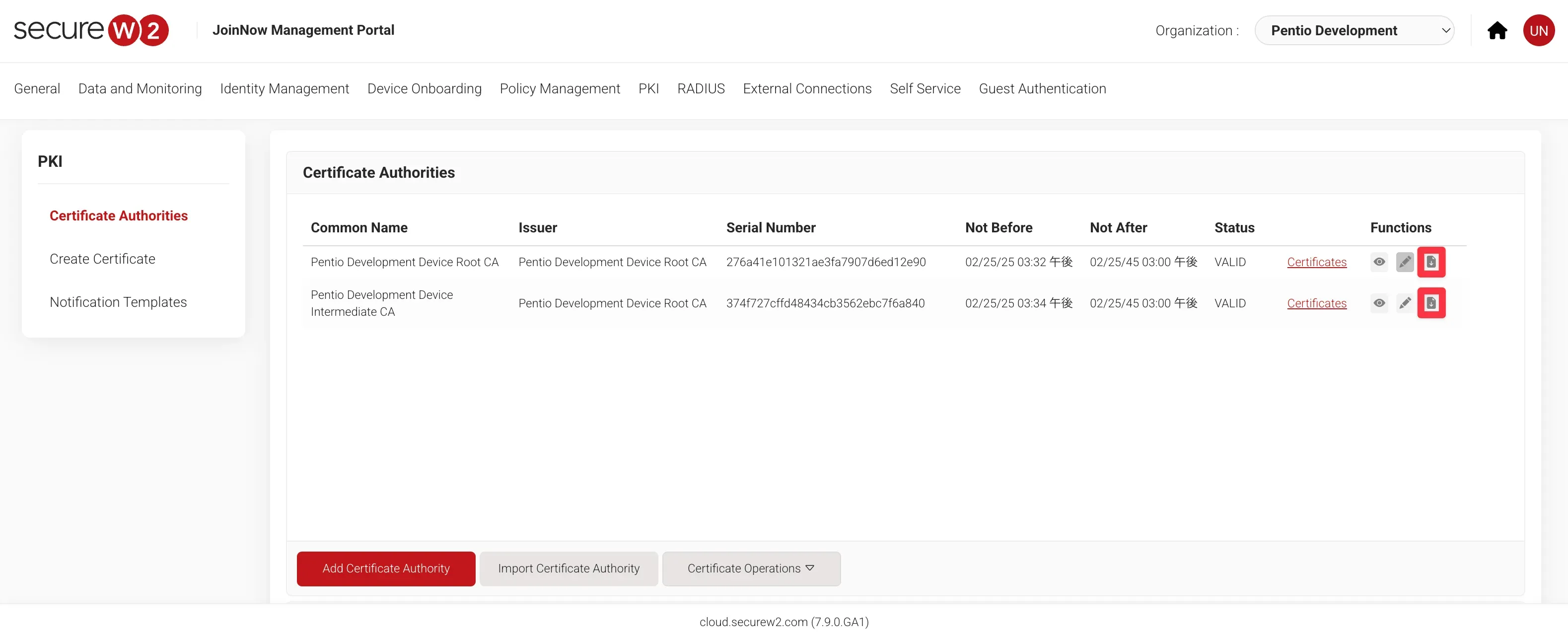Open the Device Onboarding menu
The image size is (1568, 637).
(x=424, y=89)
